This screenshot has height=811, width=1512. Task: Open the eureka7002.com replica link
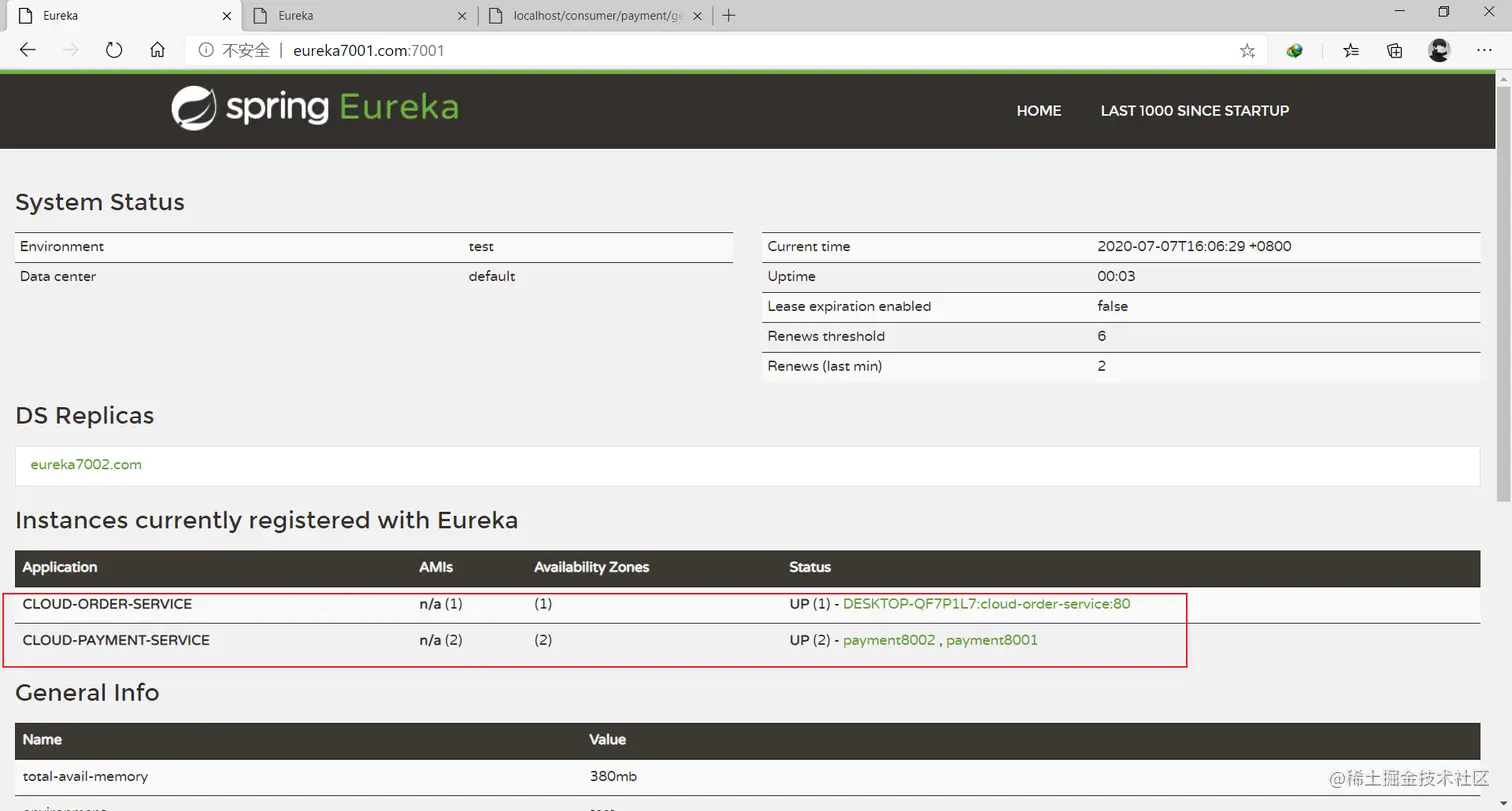(x=86, y=464)
